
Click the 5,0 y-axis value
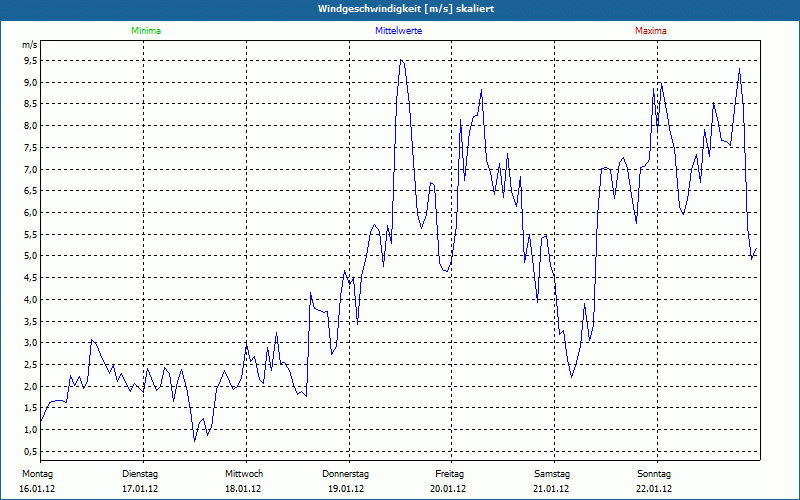tap(30, 256)
